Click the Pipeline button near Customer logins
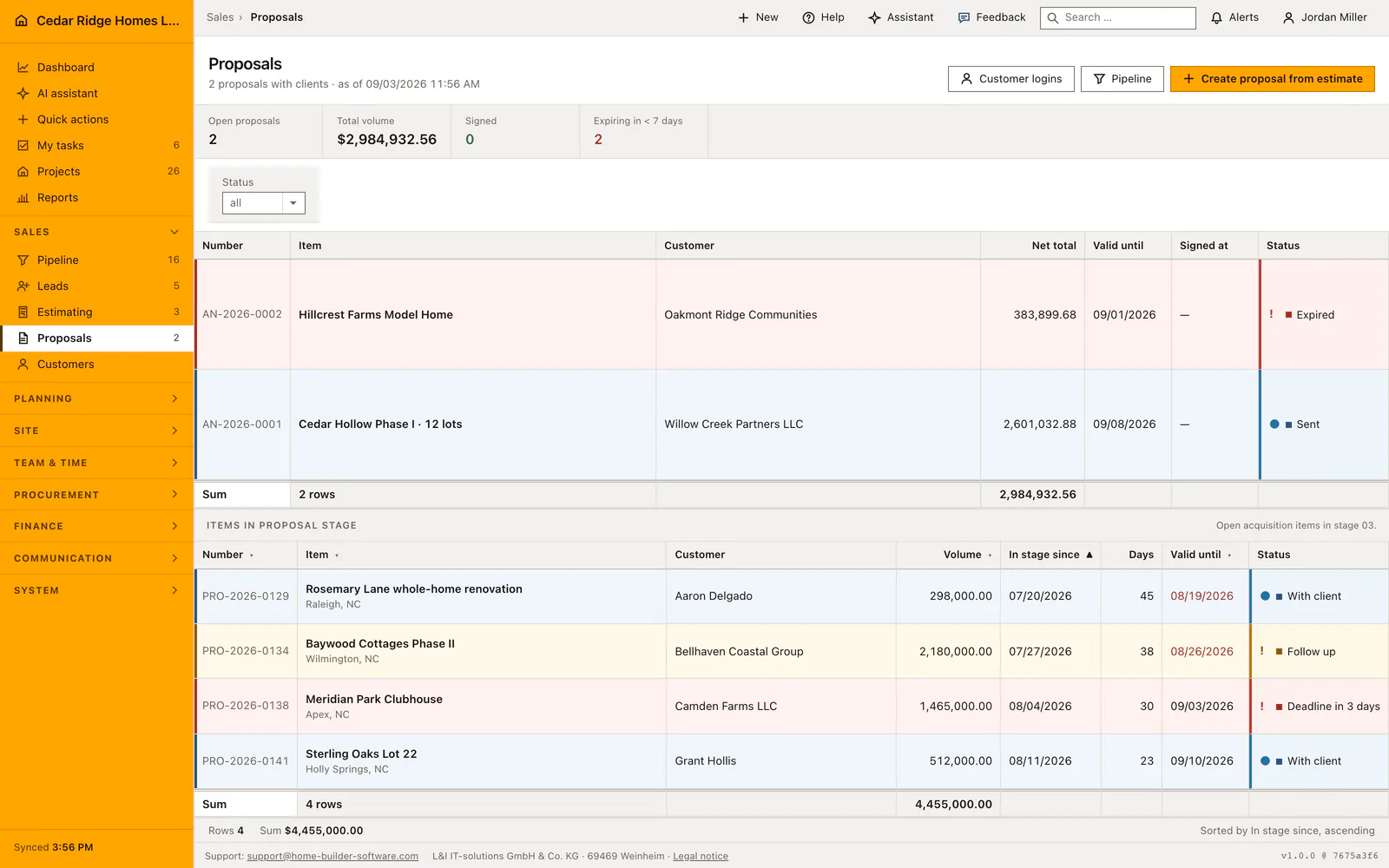 coord(1122,79)
